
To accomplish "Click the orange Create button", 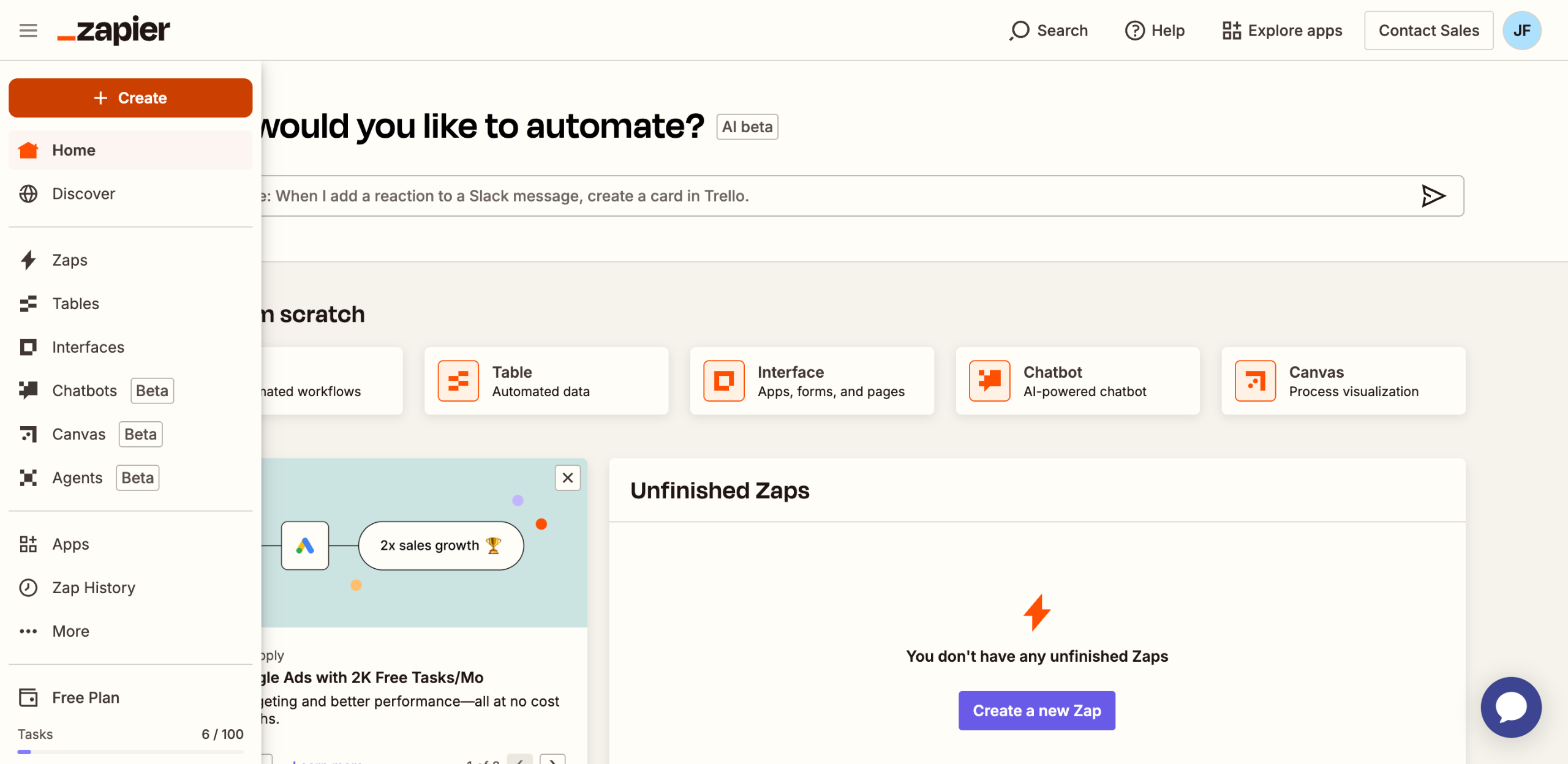I will click(x=130, y=98).
